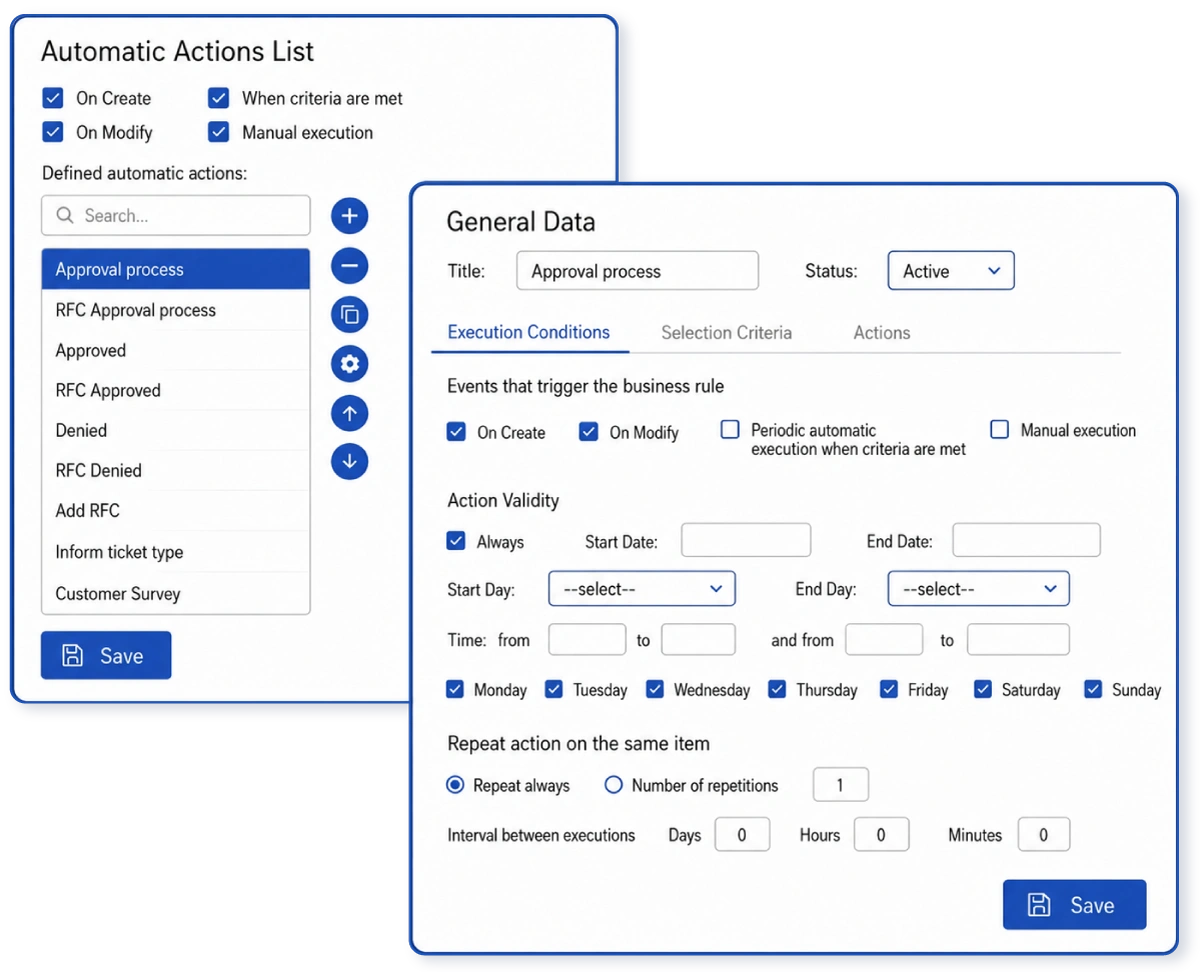Open the Status dropdown showing Active
Image resolution: width=1200 pixels, height=972 pixels.
(x=951, y=271)
